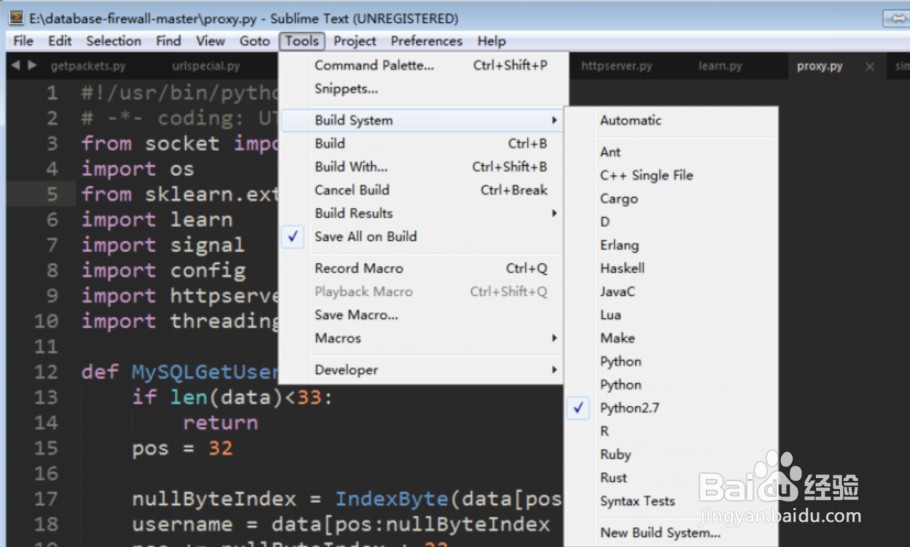The width and height of the screenshot is (911, 547).
Task: Run Build (Ctrl+B)
Action: (421, 144)
